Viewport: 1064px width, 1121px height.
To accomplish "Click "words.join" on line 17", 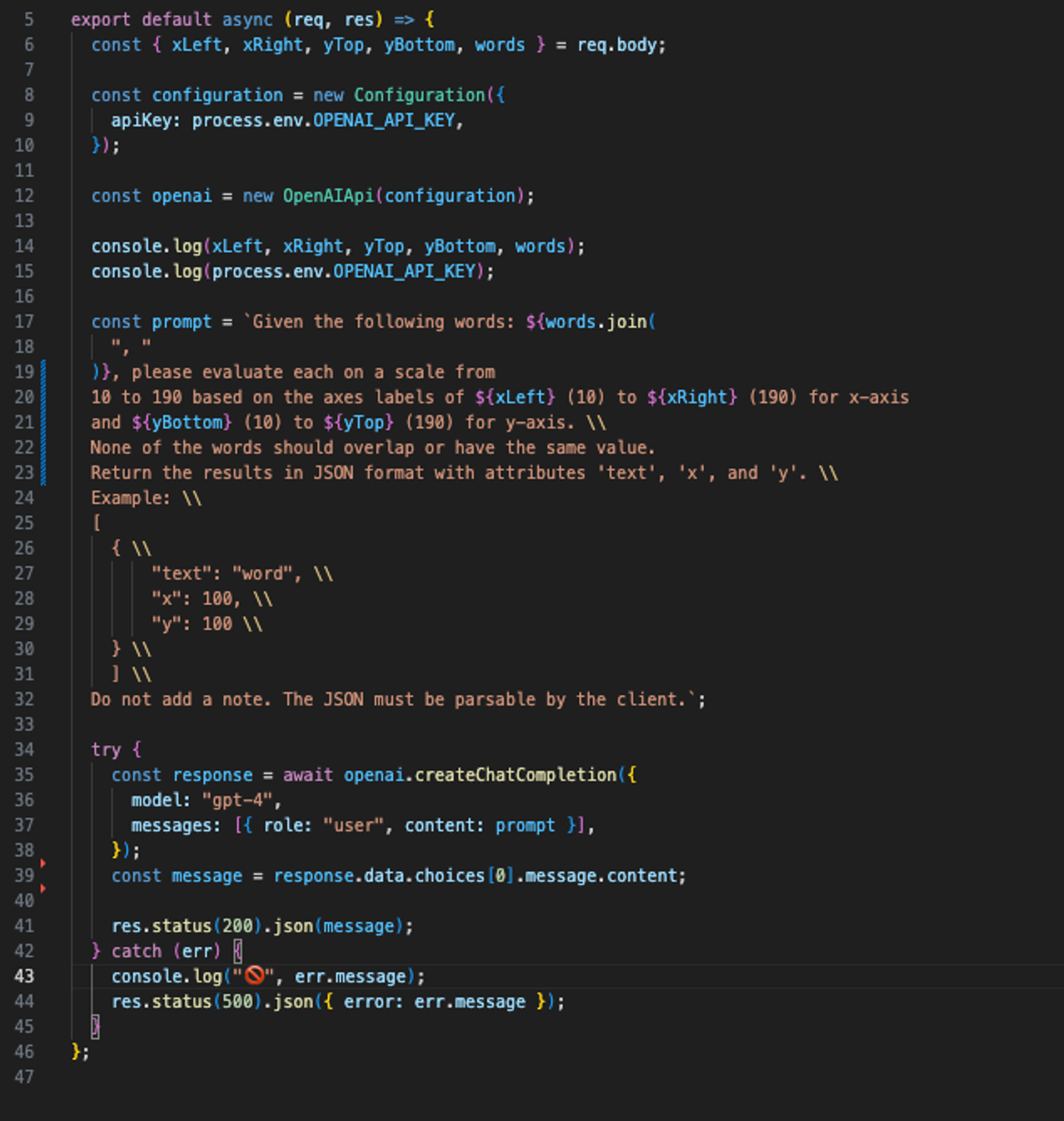I will [596, 322].
